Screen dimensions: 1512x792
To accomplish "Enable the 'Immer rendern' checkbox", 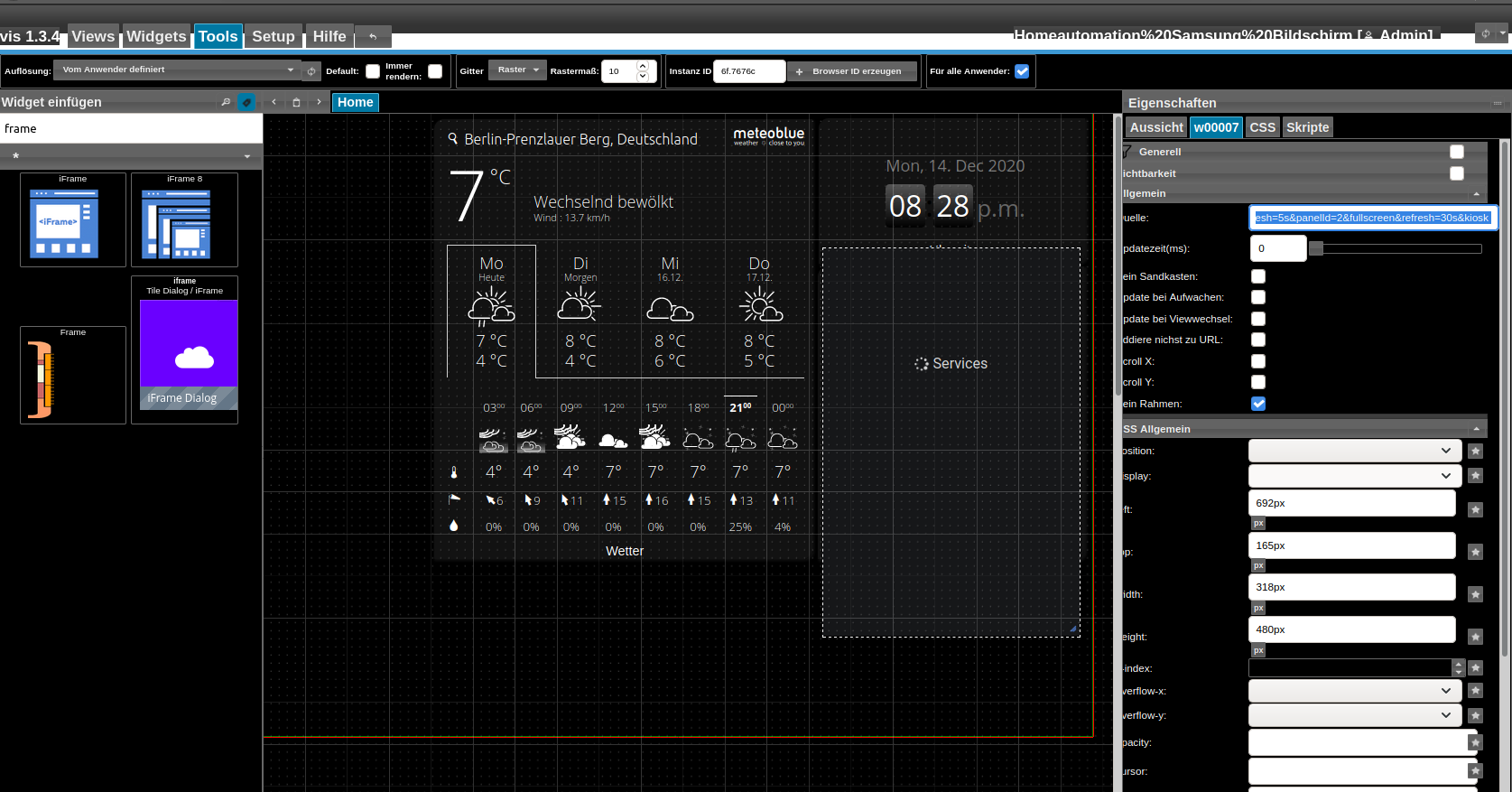I will pyautogui.click(x=435, y=71).
